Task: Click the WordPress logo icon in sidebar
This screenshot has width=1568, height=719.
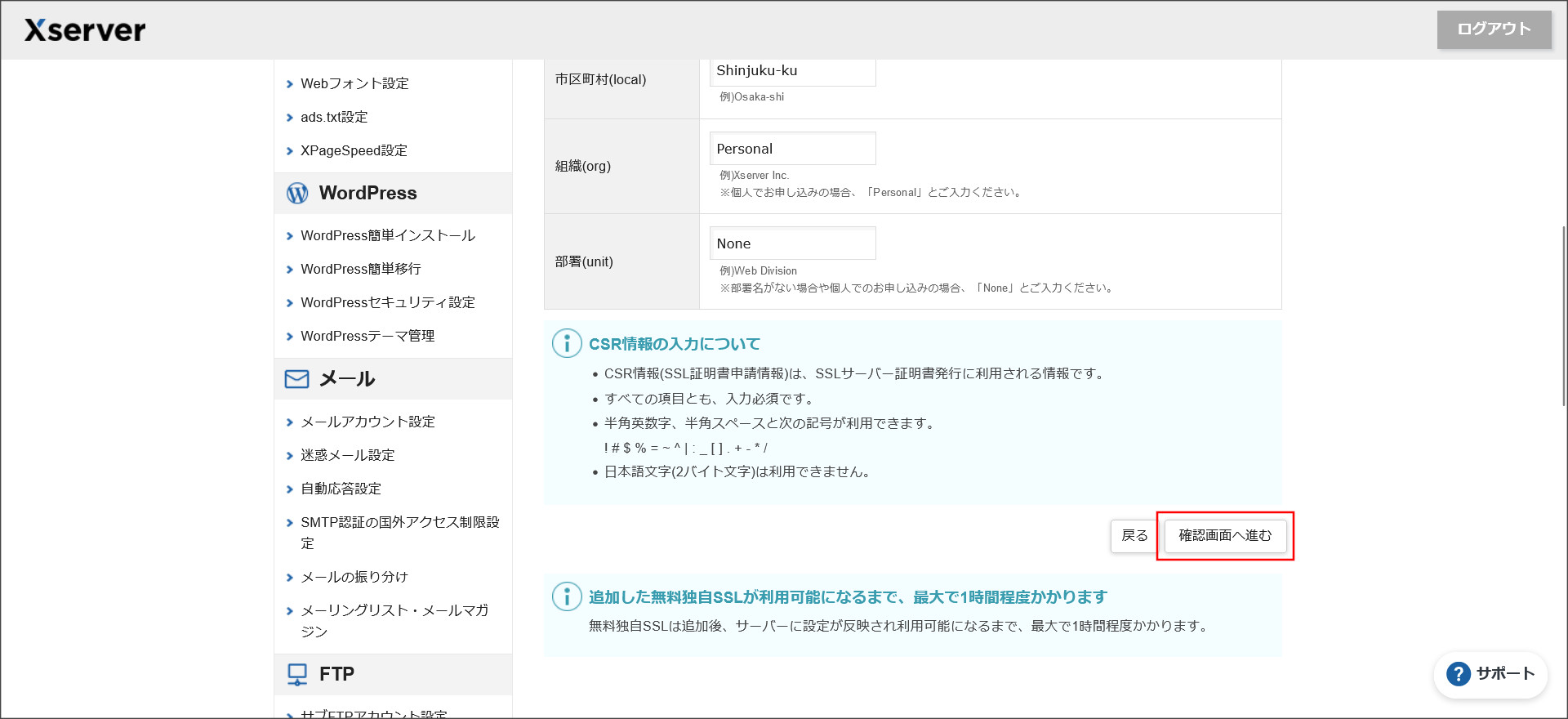Action: 297,193
